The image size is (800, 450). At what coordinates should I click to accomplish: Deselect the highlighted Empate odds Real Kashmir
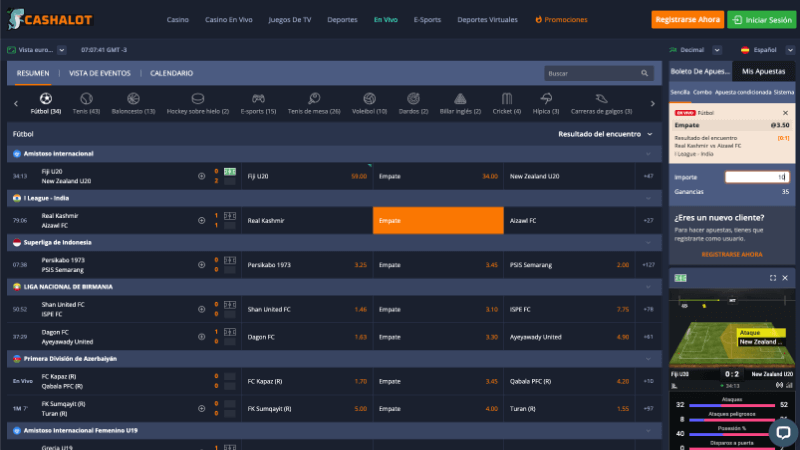coord(438,220)
